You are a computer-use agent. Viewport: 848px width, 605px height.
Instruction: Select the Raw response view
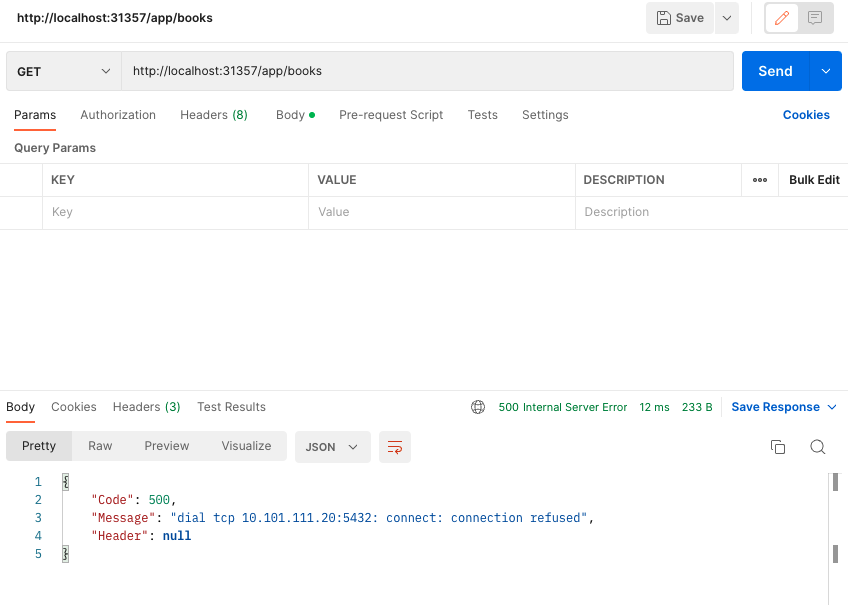tap(100, 446)
